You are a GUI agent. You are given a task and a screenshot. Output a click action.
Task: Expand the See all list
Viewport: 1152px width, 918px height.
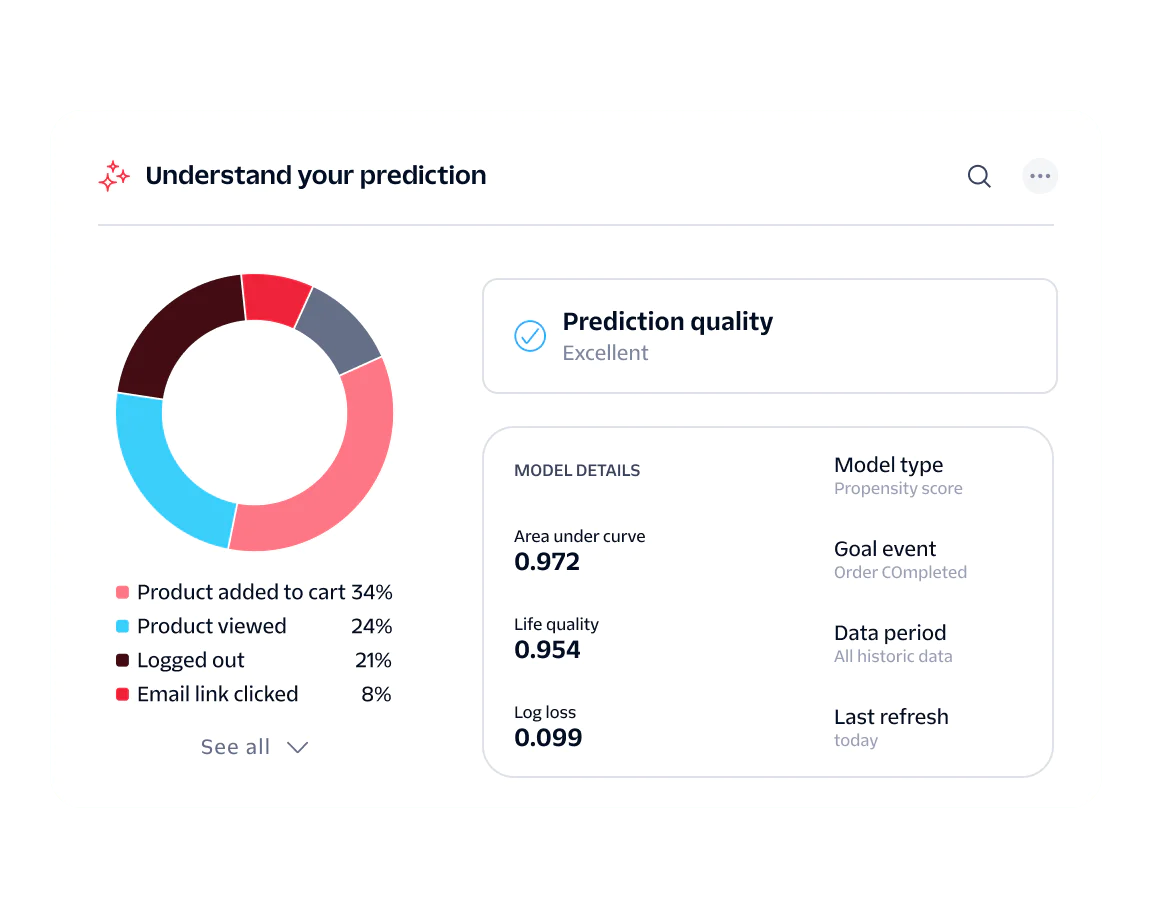coord(235,746)
